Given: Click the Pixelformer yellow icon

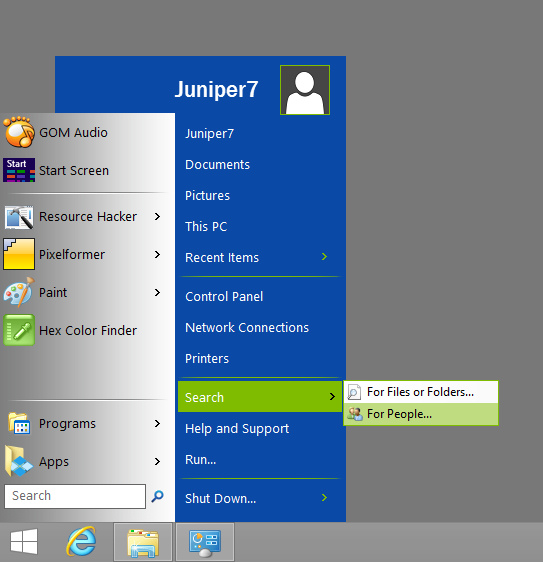Looking at the screenshot, I should (19, 254).
